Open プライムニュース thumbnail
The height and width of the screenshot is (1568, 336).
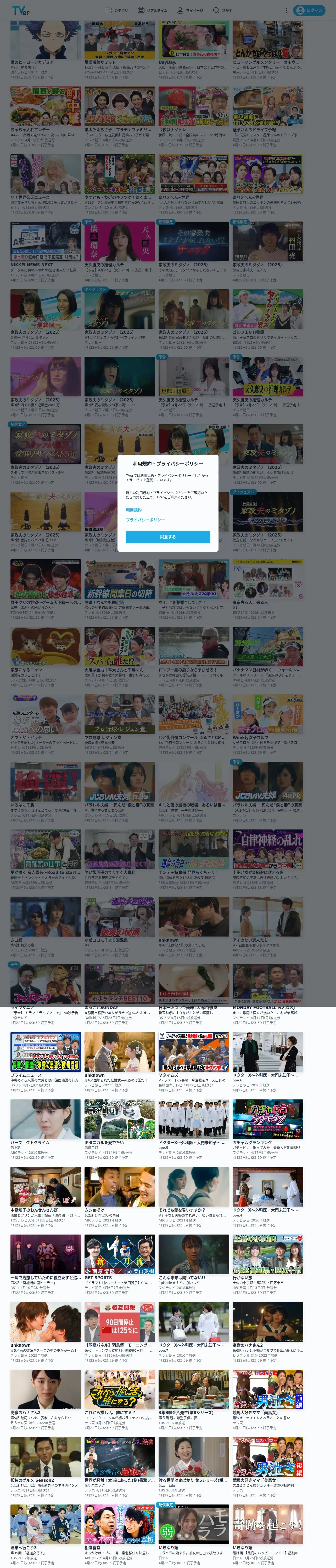(x=46, y=1052)
